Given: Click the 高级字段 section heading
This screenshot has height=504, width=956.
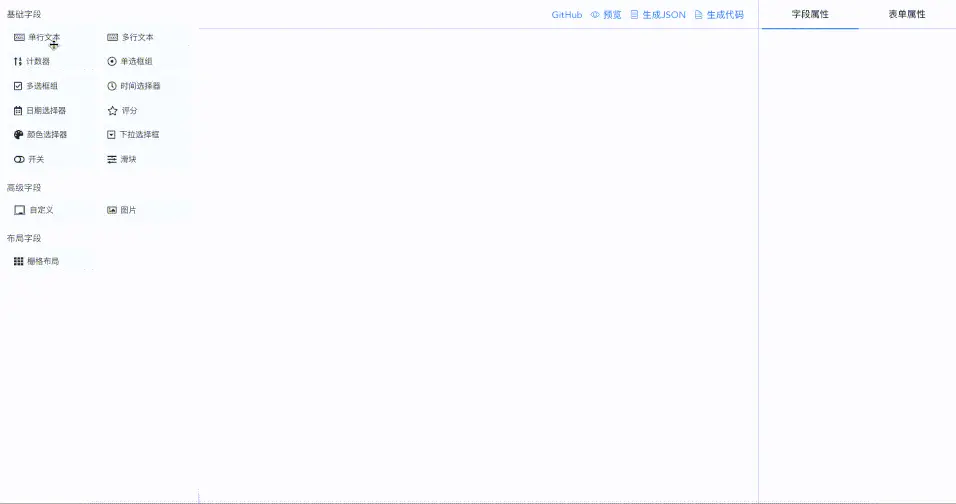Looking at the screenshot, I should (x=24, y=188).
